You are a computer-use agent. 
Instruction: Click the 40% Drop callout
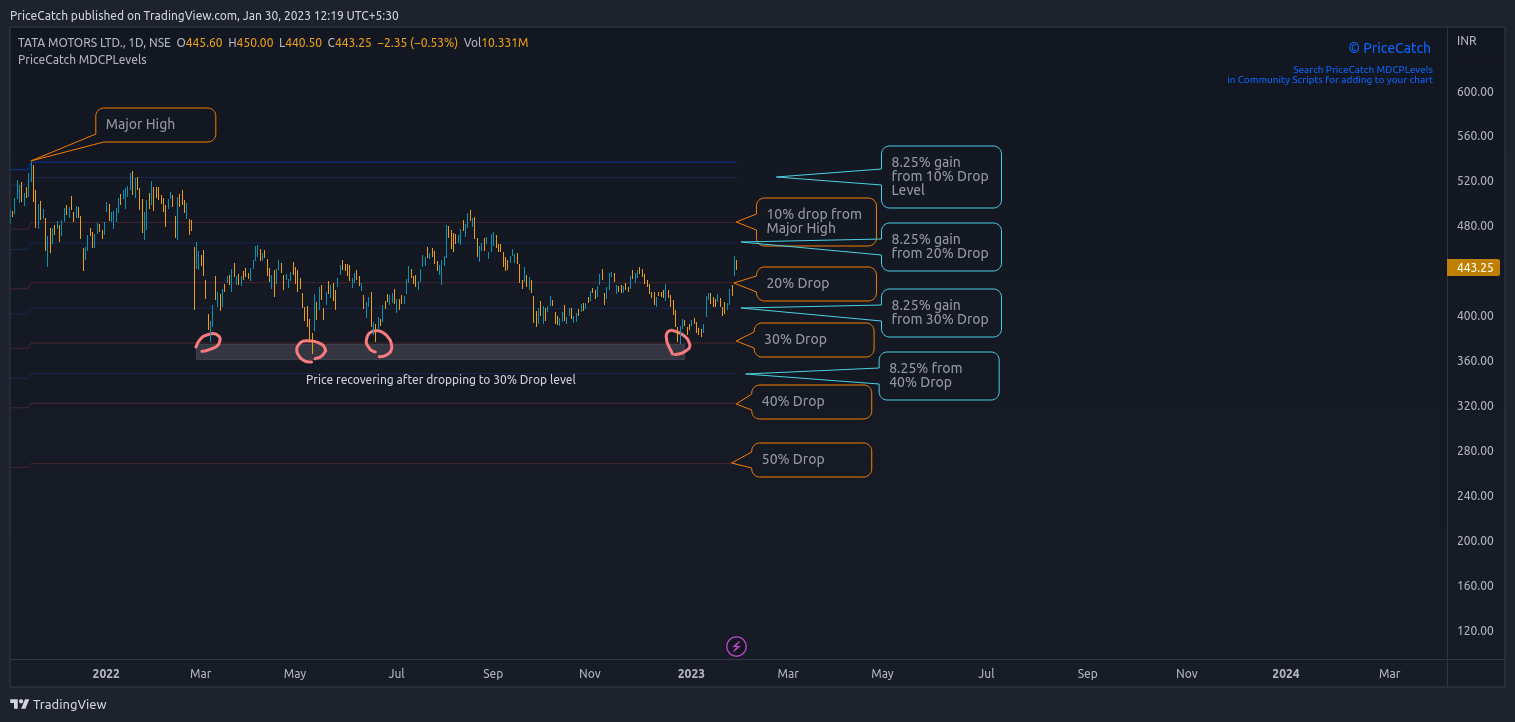click(811, 402)
